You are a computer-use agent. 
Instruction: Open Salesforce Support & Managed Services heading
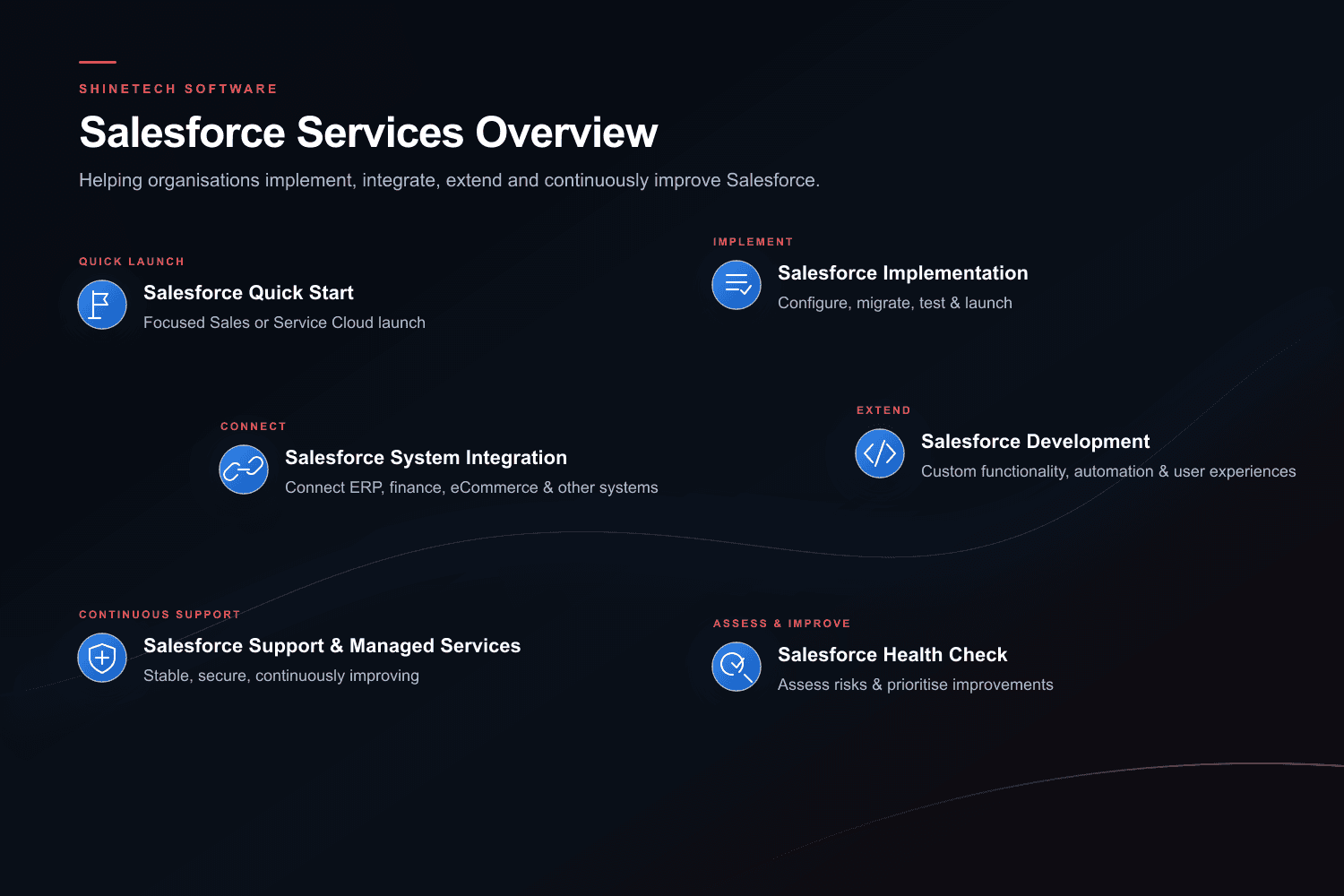click(332, 646)
